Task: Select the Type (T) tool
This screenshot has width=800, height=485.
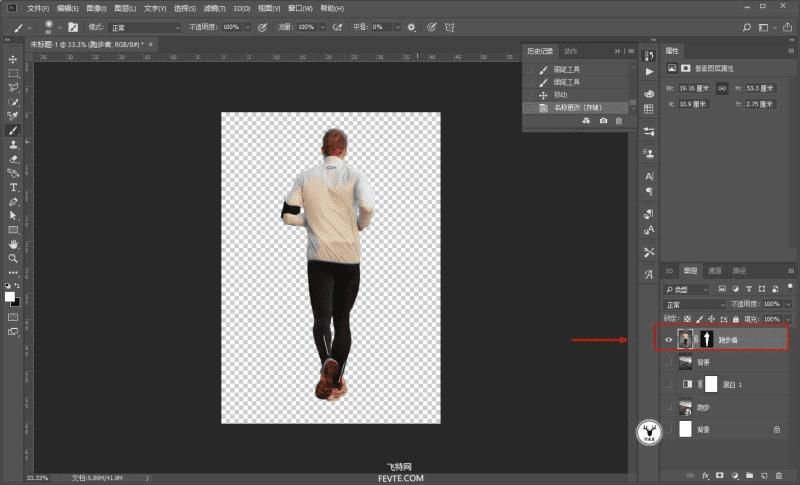Action: point(14,187)
